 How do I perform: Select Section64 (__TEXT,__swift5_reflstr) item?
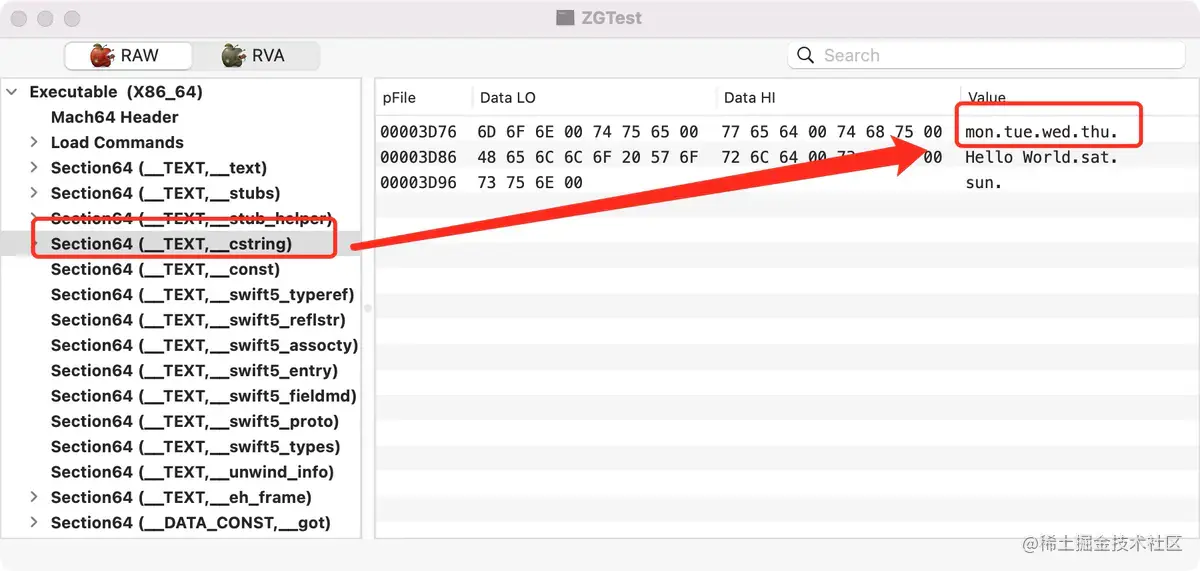point(198,320)
